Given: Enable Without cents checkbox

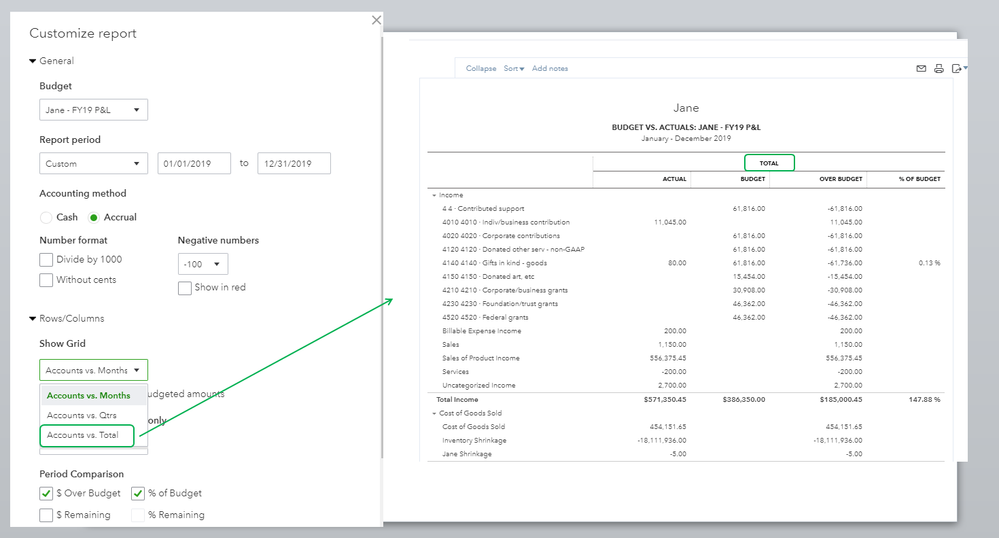Looking at the screenshot, I should tap(46, 280).
